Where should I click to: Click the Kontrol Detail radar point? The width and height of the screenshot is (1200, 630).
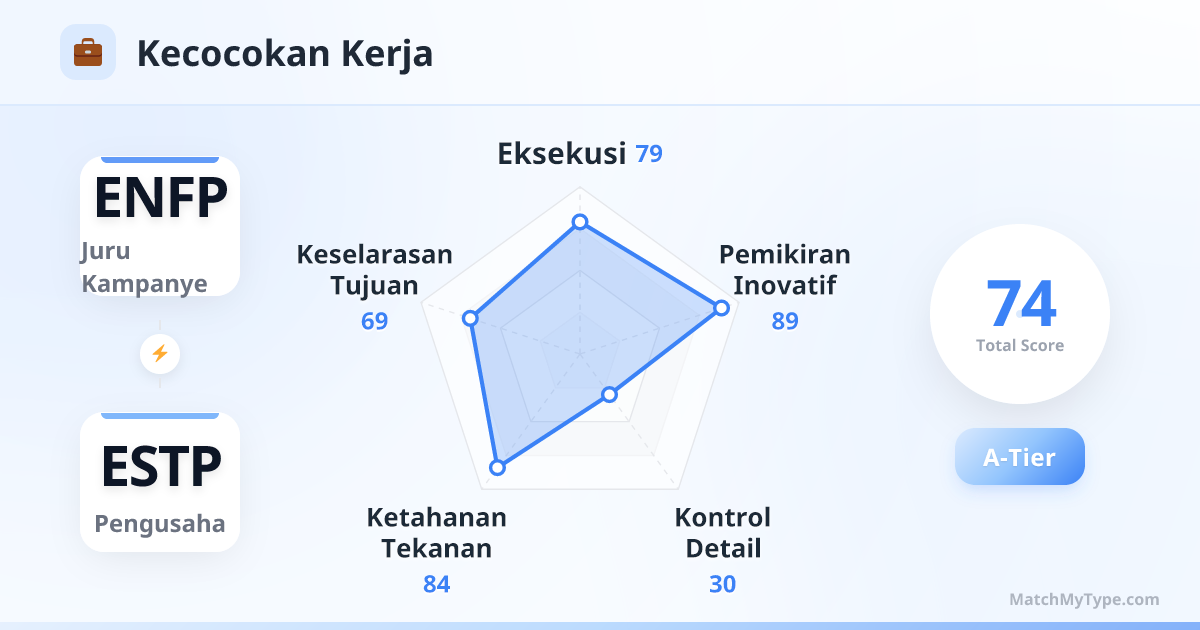click(610, 395)
